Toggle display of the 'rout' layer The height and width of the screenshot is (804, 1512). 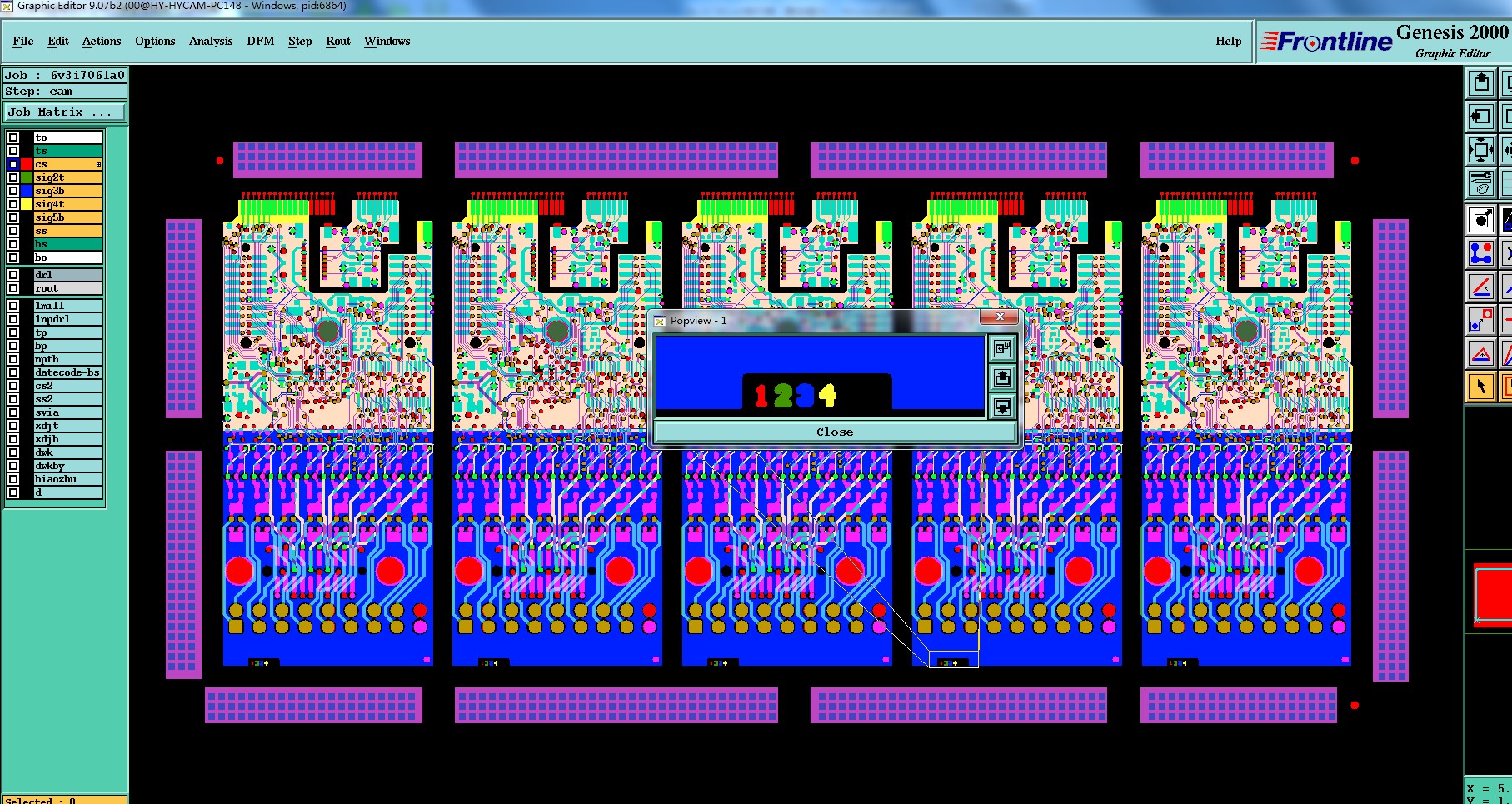(x=13, y=288)
